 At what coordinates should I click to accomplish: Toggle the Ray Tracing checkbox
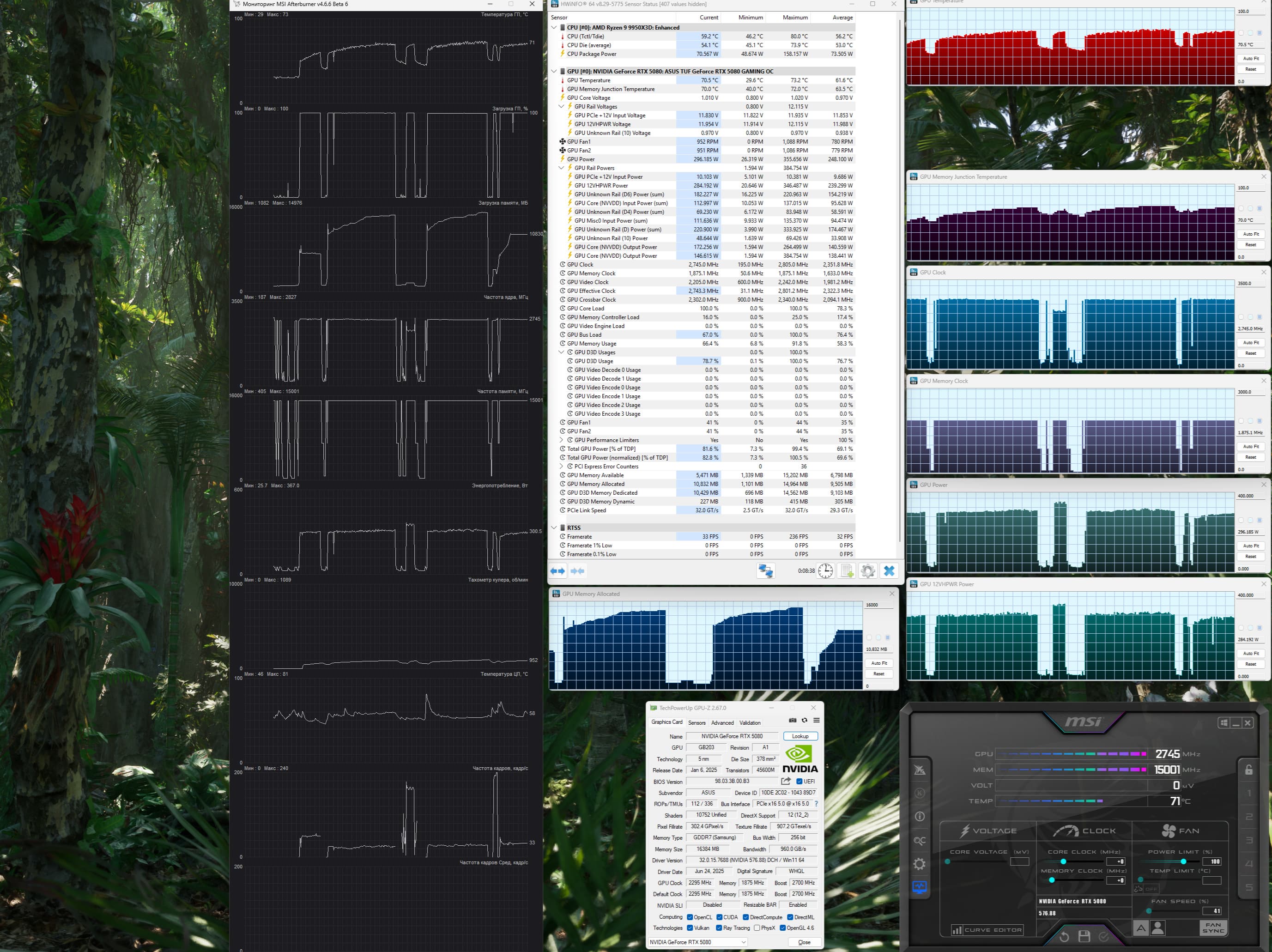pyautogui.click(x=719, y=928)
